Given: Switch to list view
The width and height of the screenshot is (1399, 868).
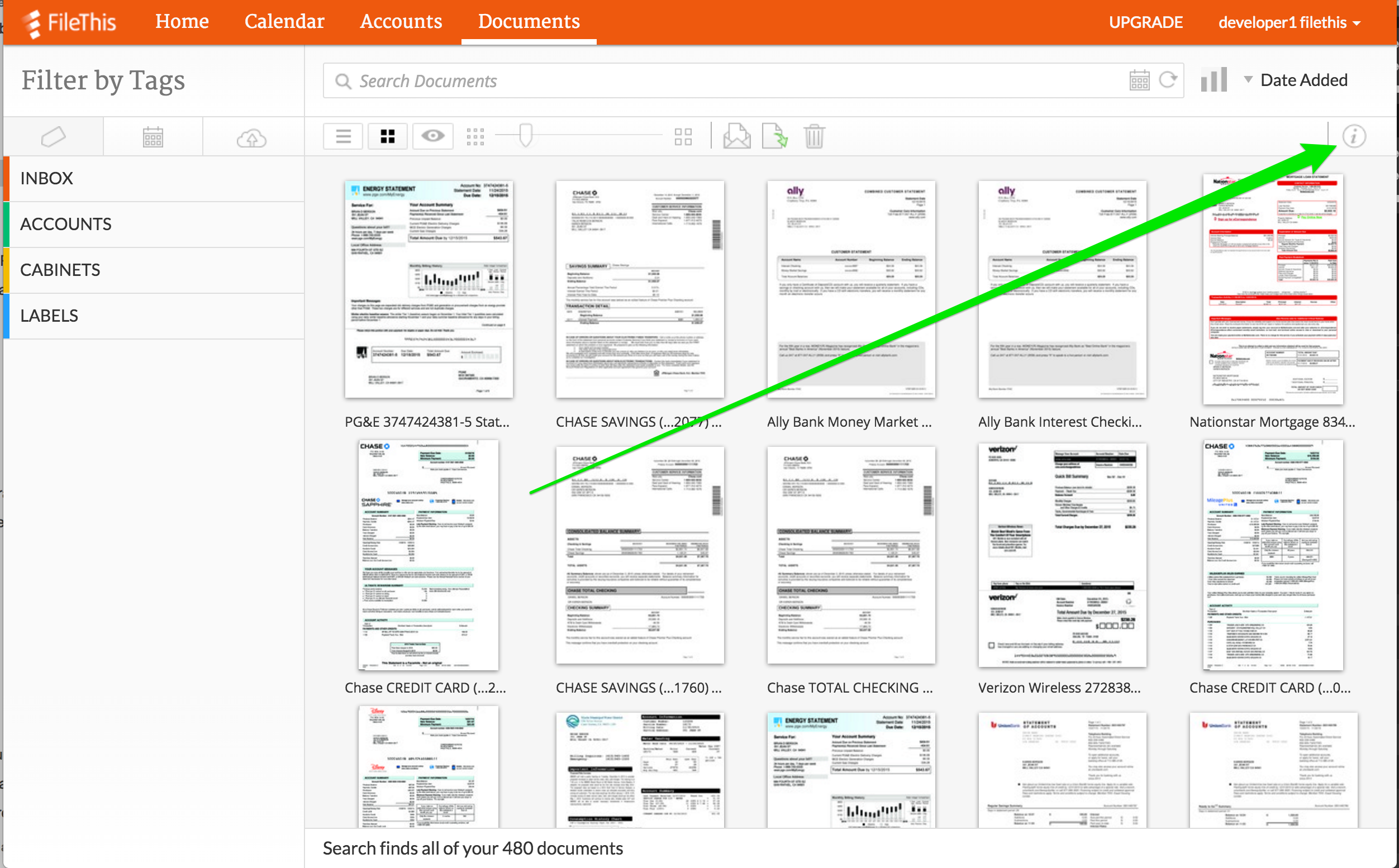Looking at the screenshot, I should pyautogui.click(x=343, y=137).
